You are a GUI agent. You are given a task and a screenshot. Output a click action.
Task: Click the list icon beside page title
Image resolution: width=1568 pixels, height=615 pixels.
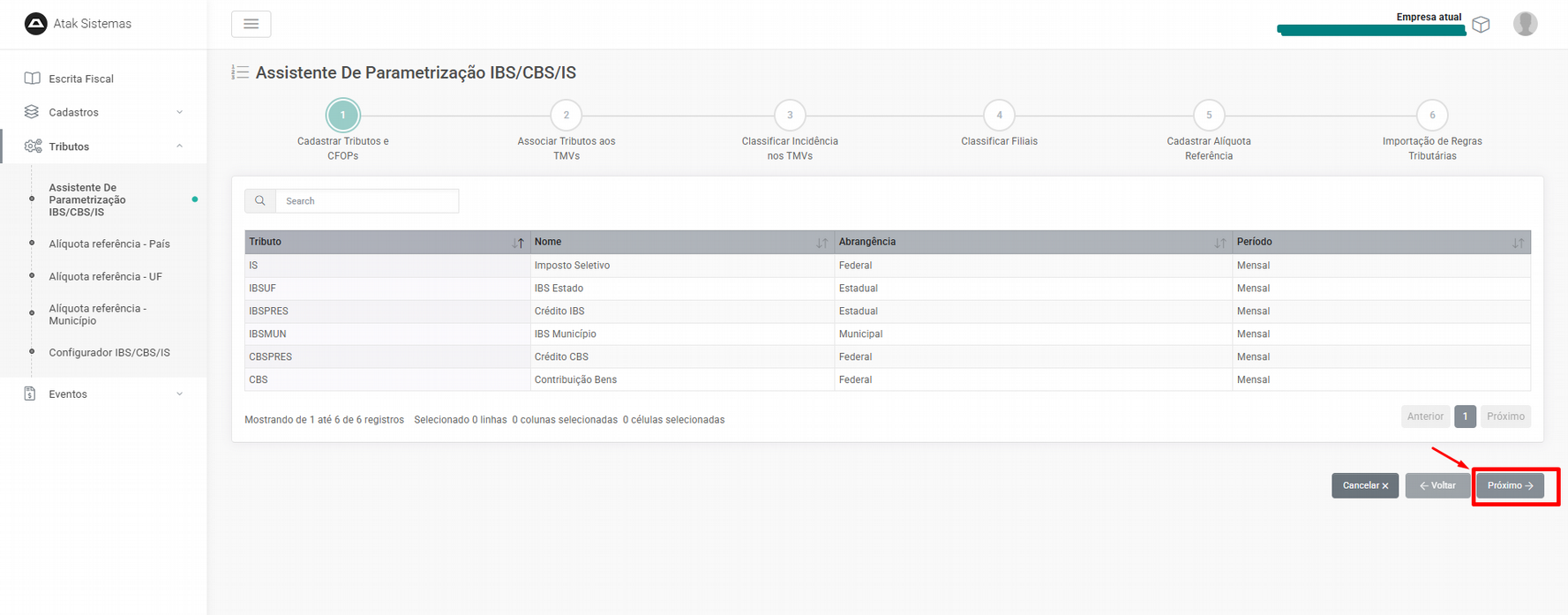pos(240,72)
